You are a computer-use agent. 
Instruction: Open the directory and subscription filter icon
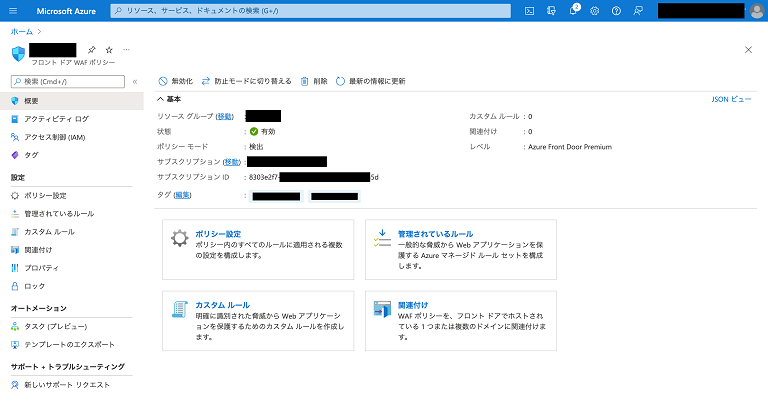552,10
